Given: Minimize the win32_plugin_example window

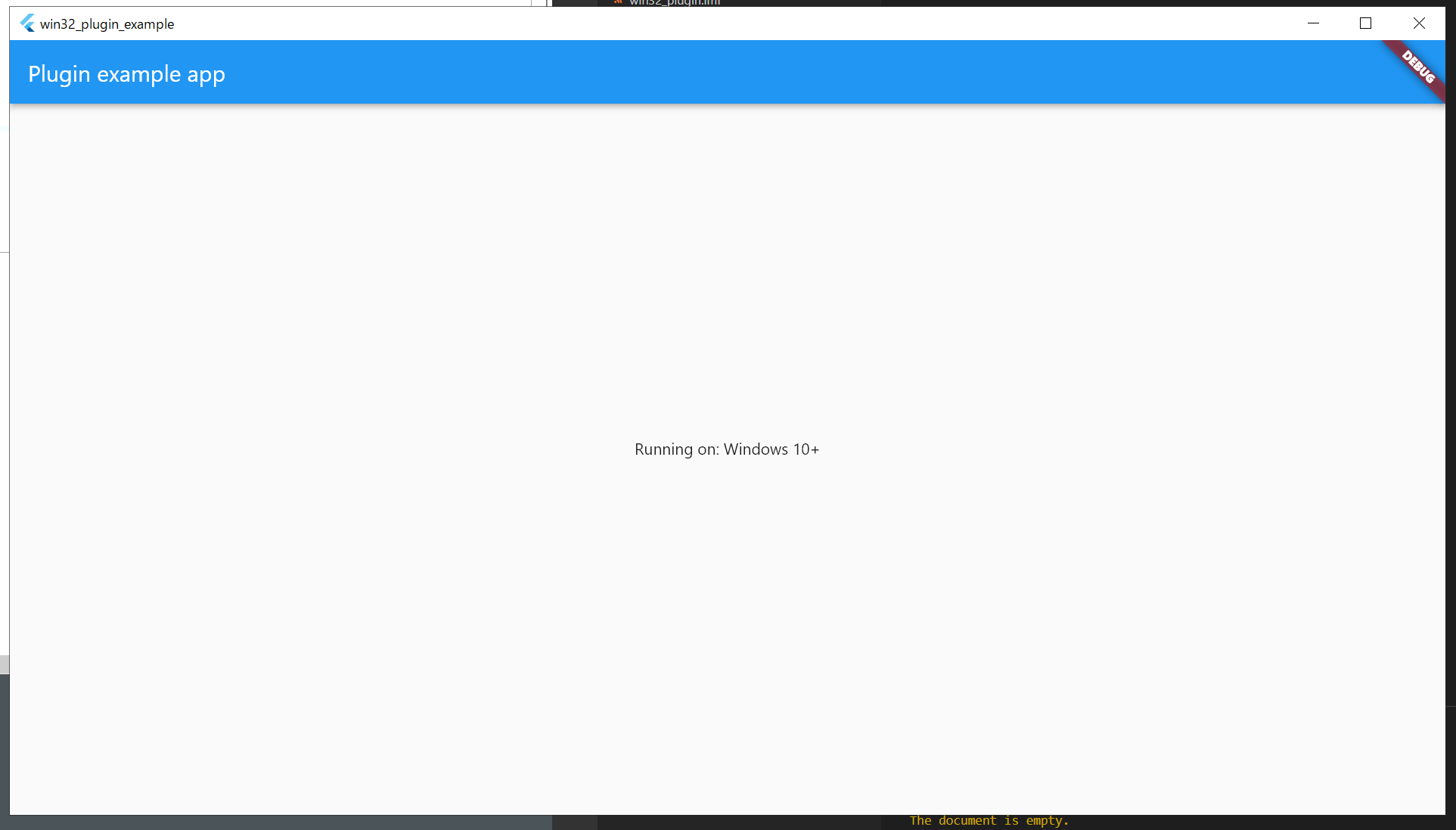Looking at the screenshot, I should pos(1313,23).
